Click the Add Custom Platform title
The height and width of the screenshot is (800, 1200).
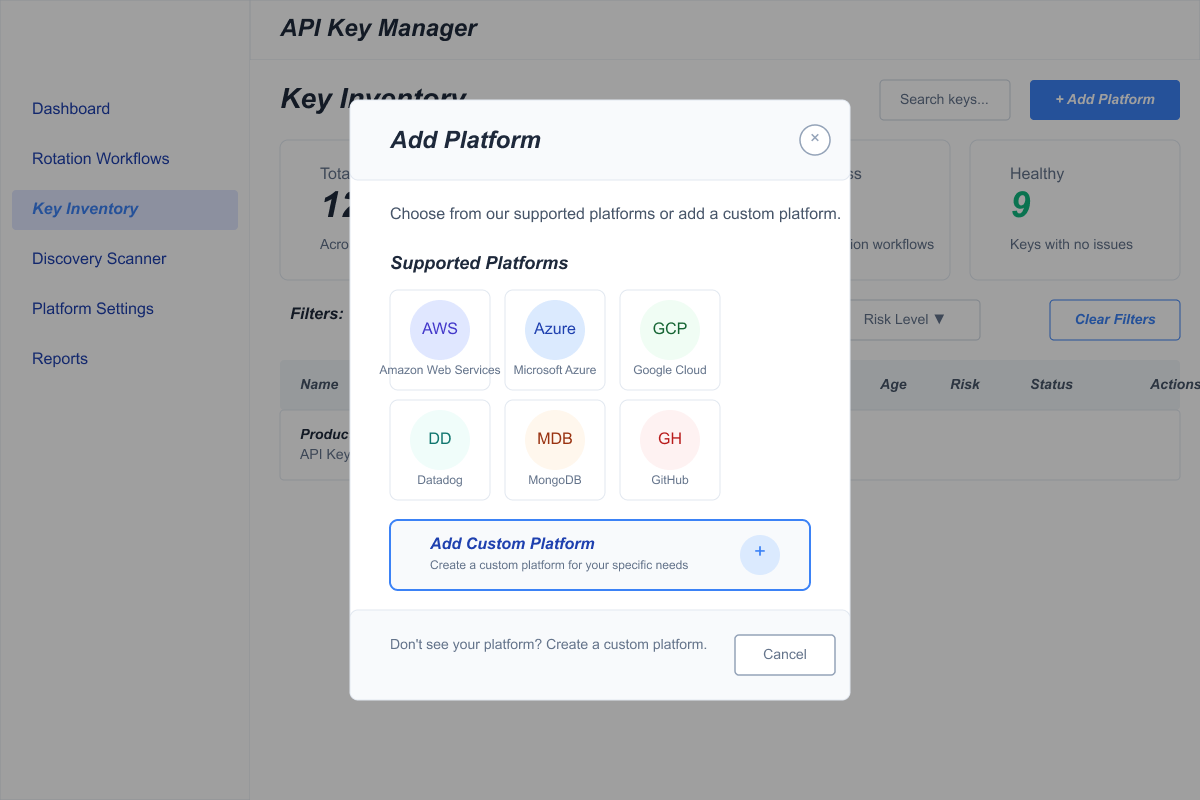click(x=512, y=544)
